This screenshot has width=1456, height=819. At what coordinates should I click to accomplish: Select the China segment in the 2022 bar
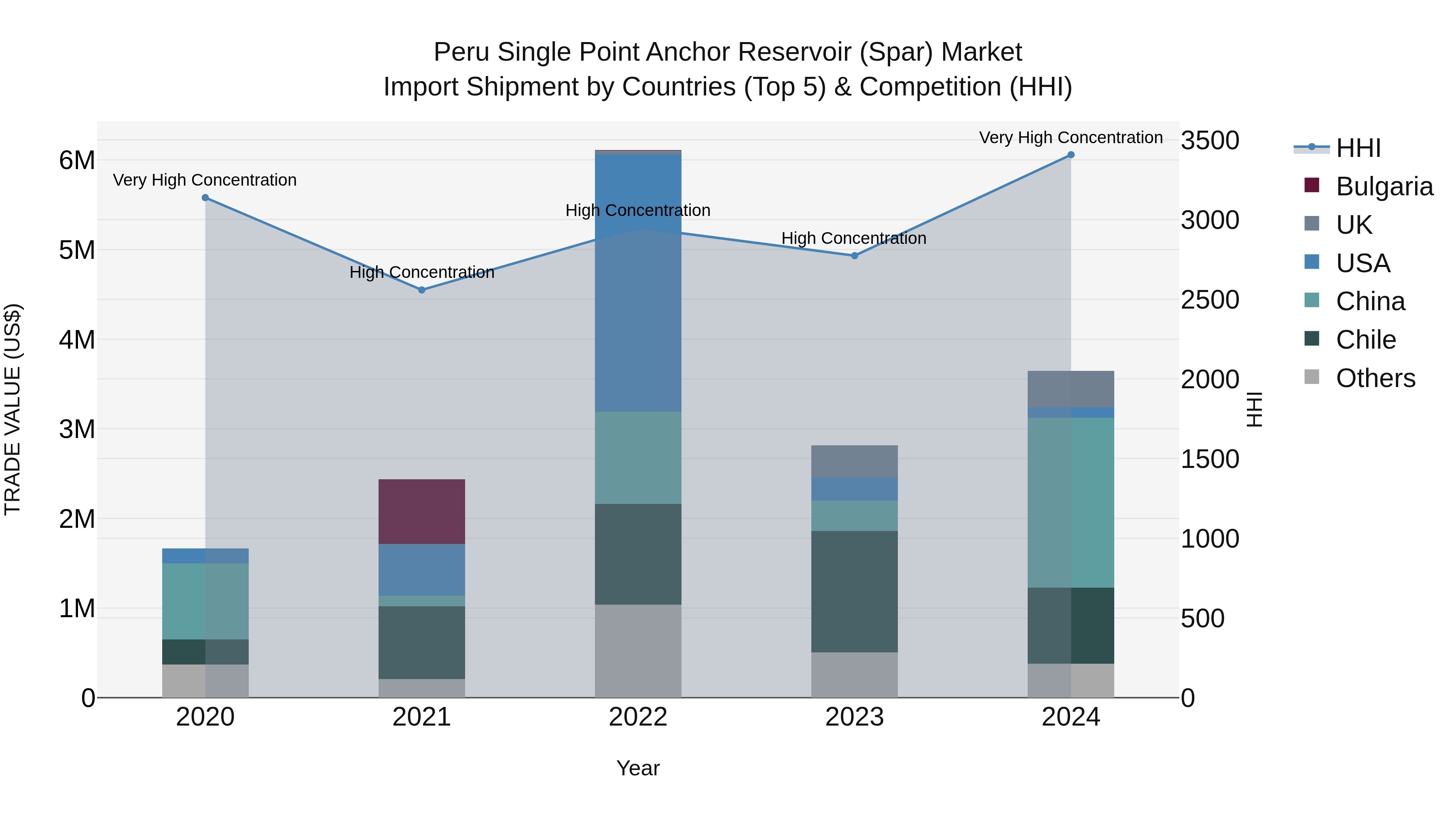638,458
